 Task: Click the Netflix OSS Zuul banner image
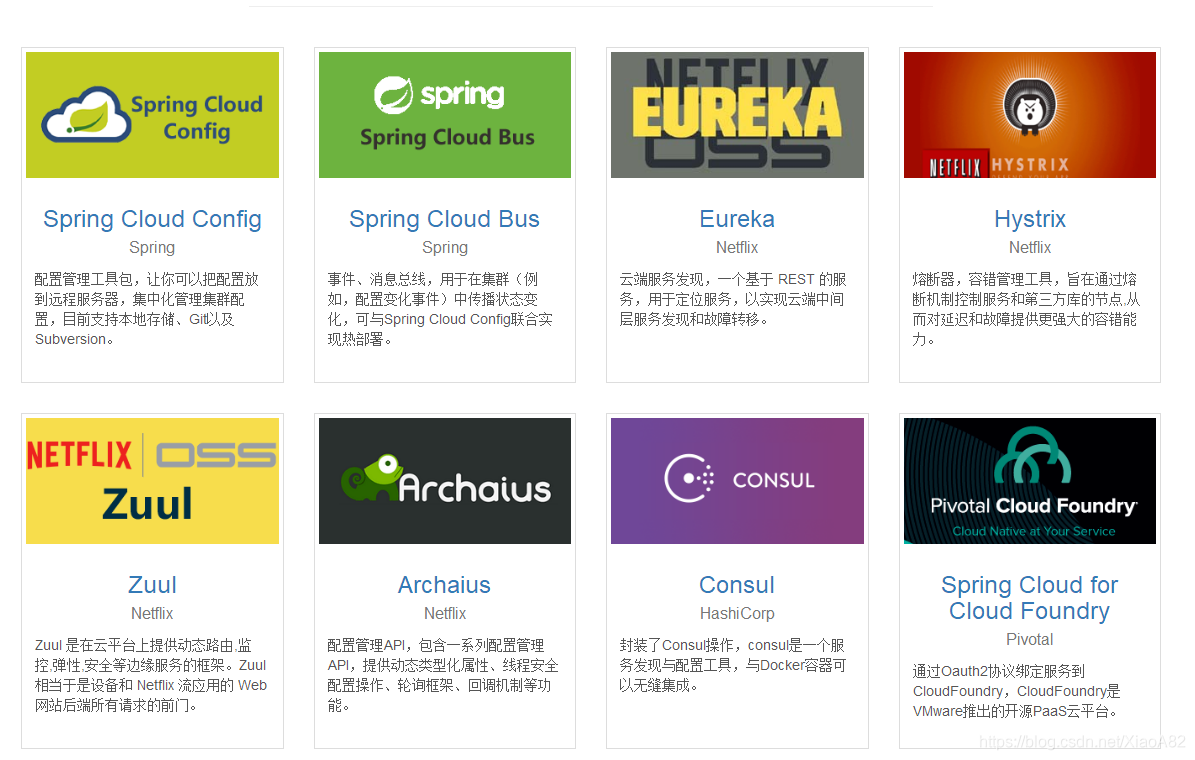152,481
